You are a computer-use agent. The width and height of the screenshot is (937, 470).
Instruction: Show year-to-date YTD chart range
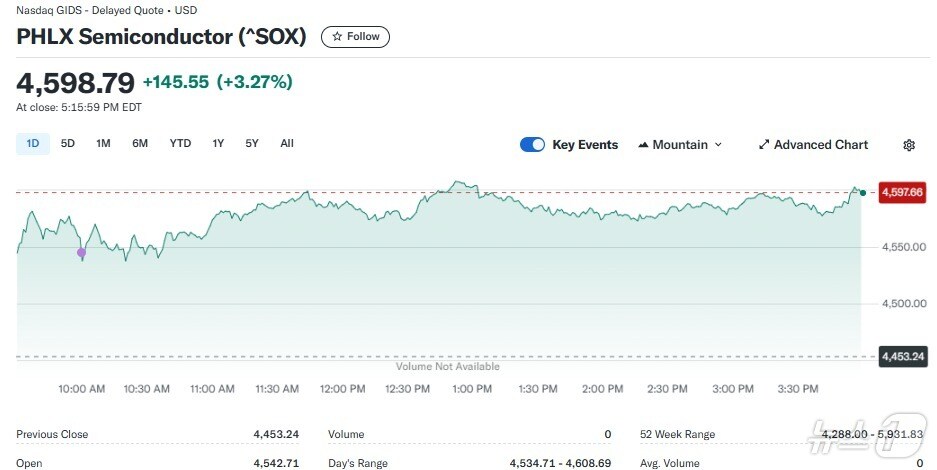pos(180,143)
